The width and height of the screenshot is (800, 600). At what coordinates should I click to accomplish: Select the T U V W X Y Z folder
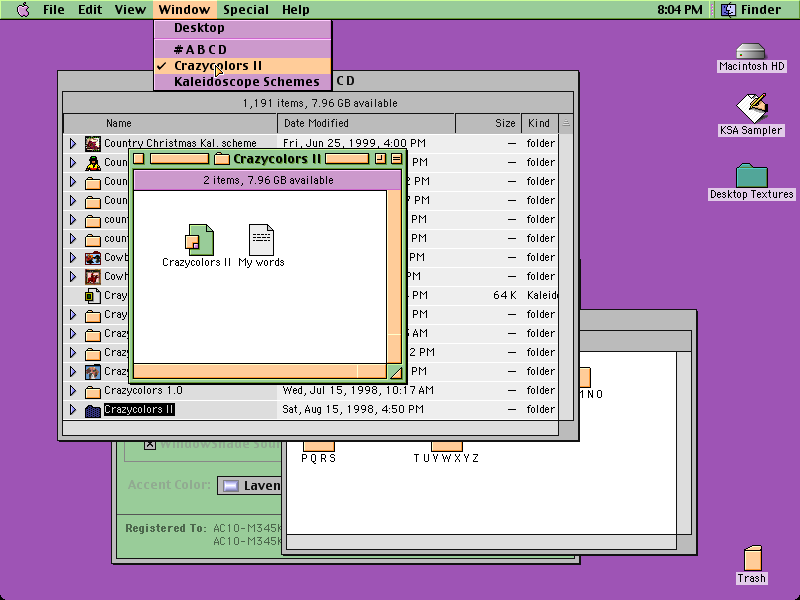pos(446,445)
